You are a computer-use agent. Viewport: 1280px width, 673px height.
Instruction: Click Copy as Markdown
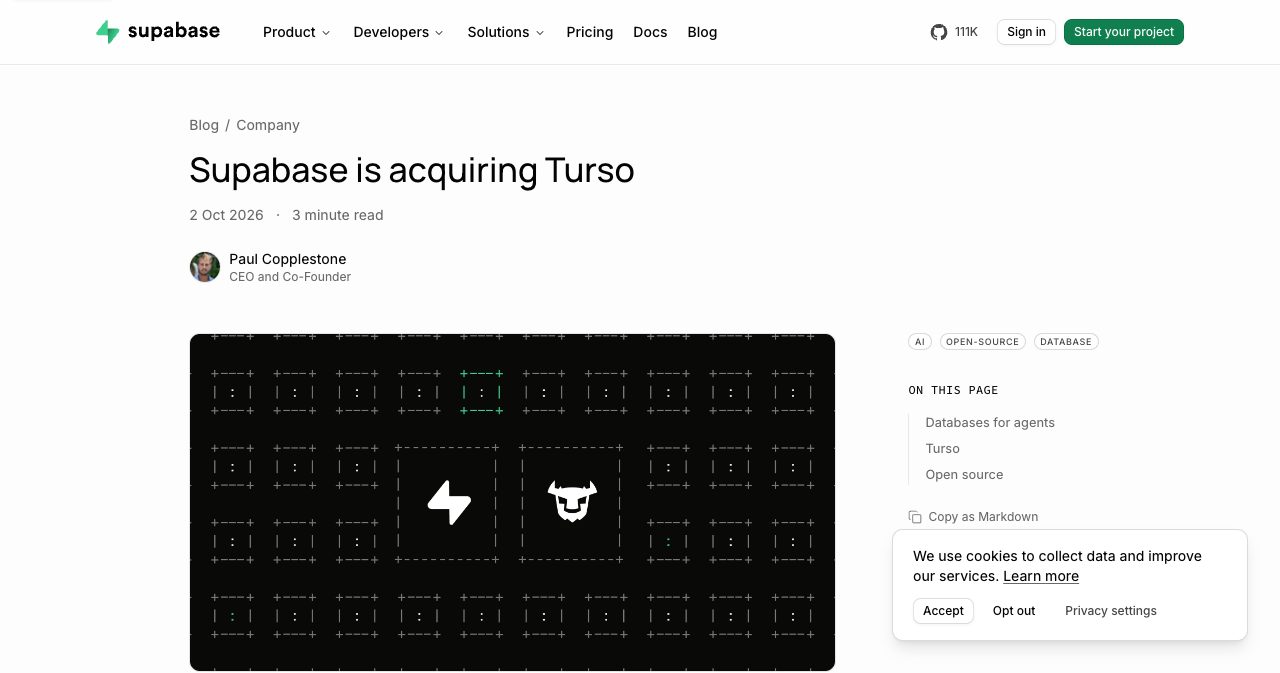983,517
